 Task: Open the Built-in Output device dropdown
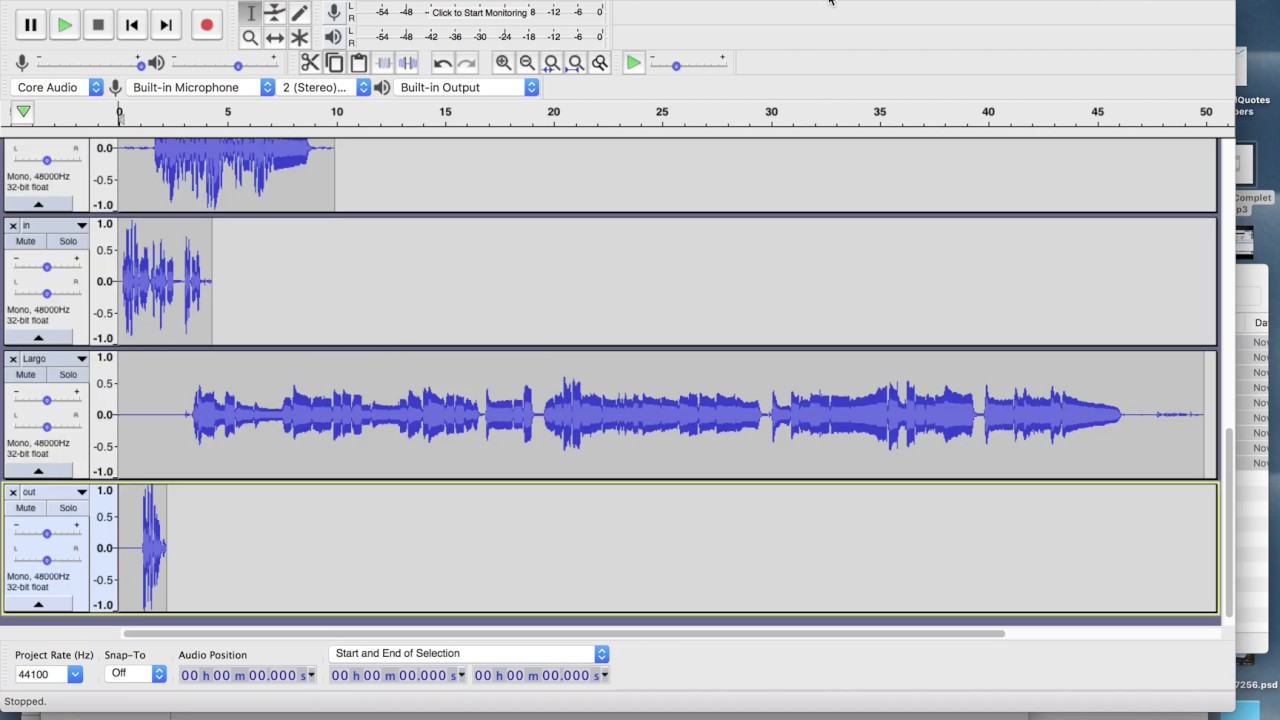pyautogui.click(x=466, y=87)
